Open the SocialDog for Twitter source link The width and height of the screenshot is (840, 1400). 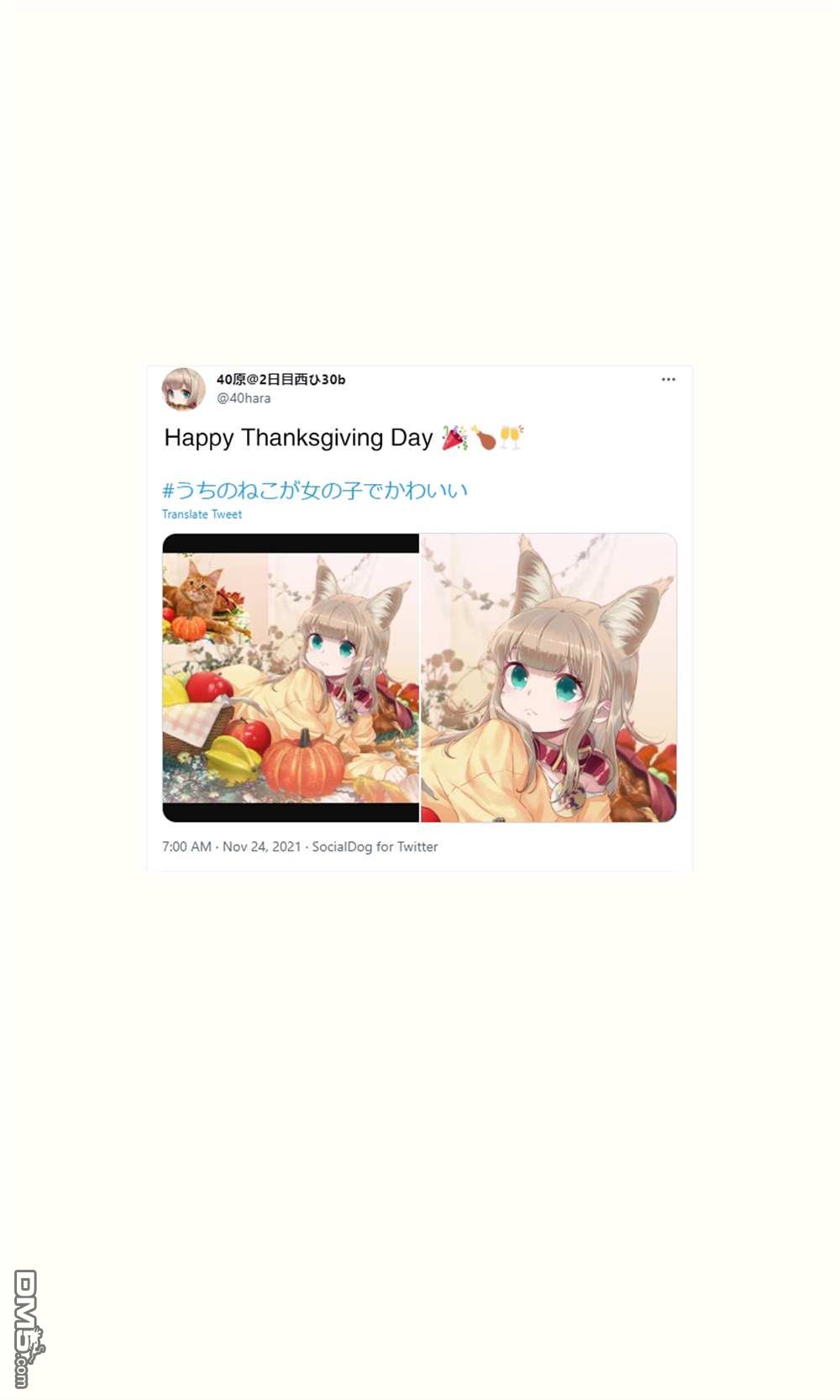375,847
